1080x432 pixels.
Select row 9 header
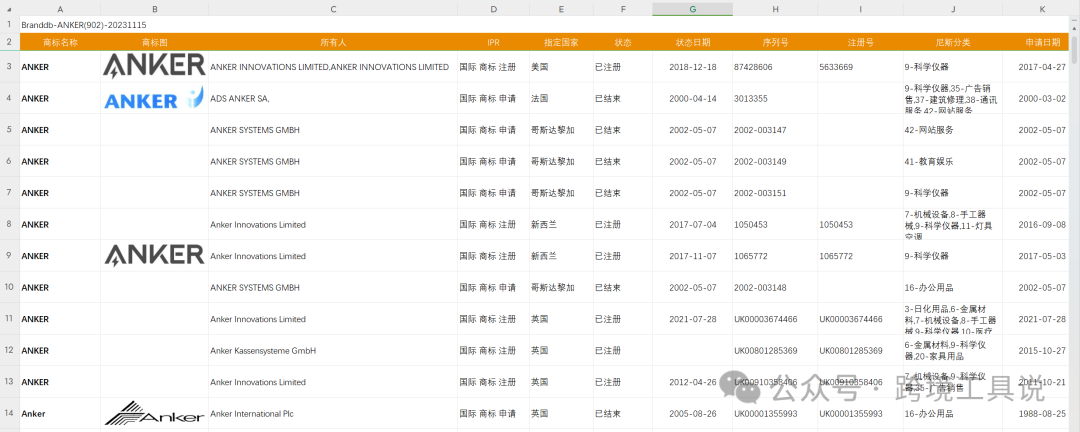[10, 256]
